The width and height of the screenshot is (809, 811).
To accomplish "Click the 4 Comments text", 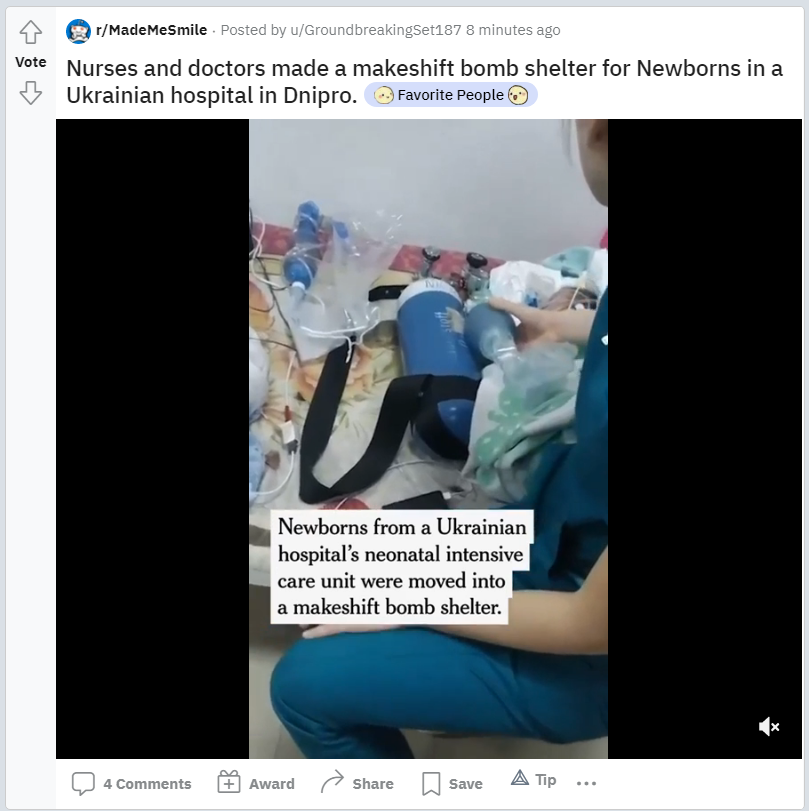I will (x=147, y=784).
